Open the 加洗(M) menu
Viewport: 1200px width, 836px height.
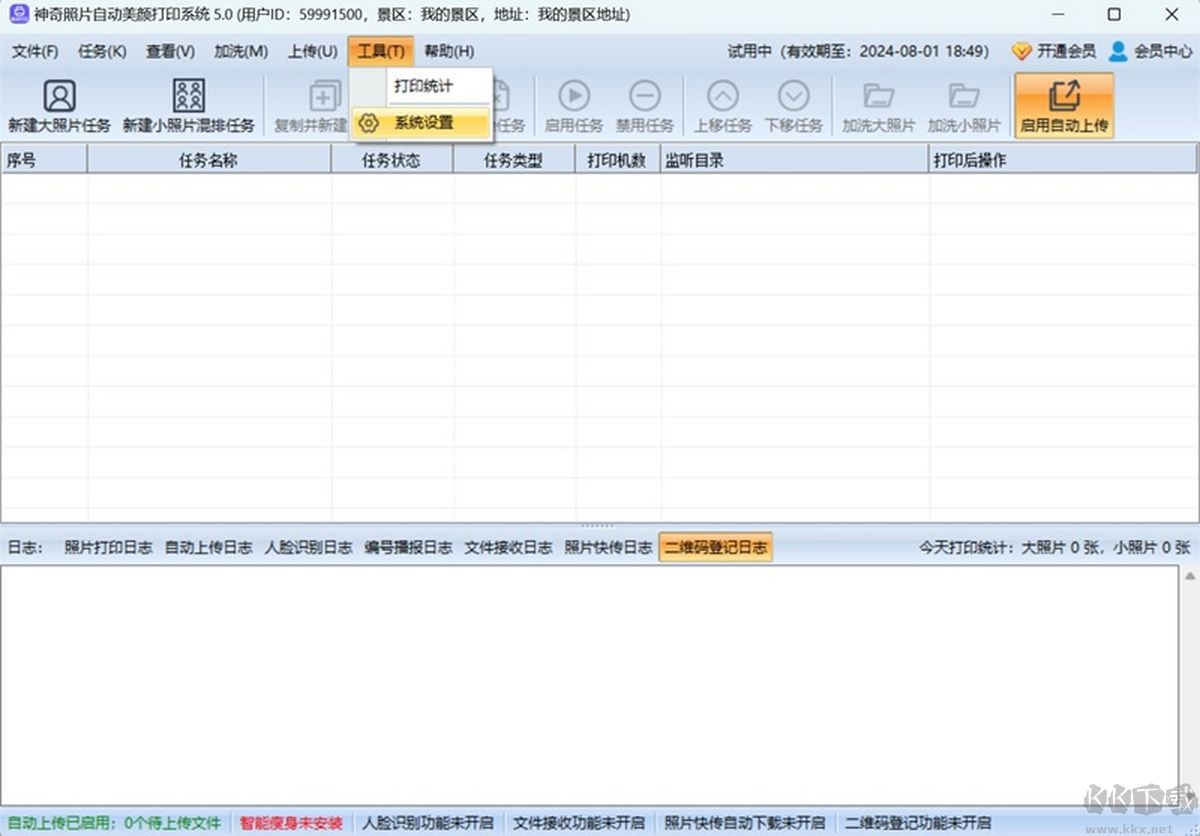point(240,51)
